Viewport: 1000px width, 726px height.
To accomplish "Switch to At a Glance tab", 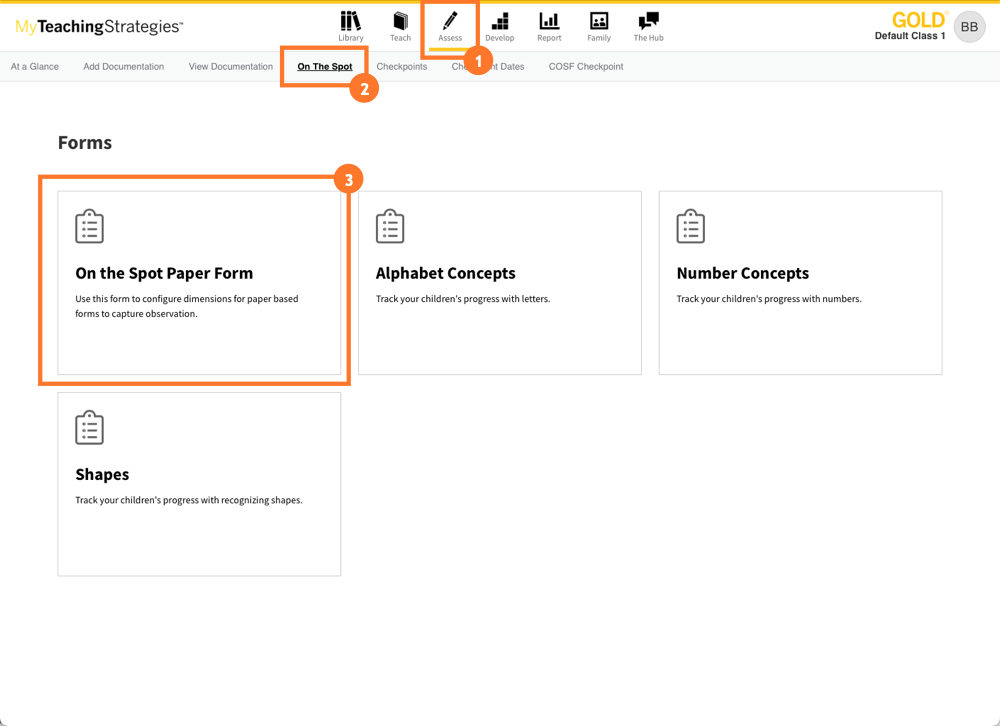I will coord(35,67).
